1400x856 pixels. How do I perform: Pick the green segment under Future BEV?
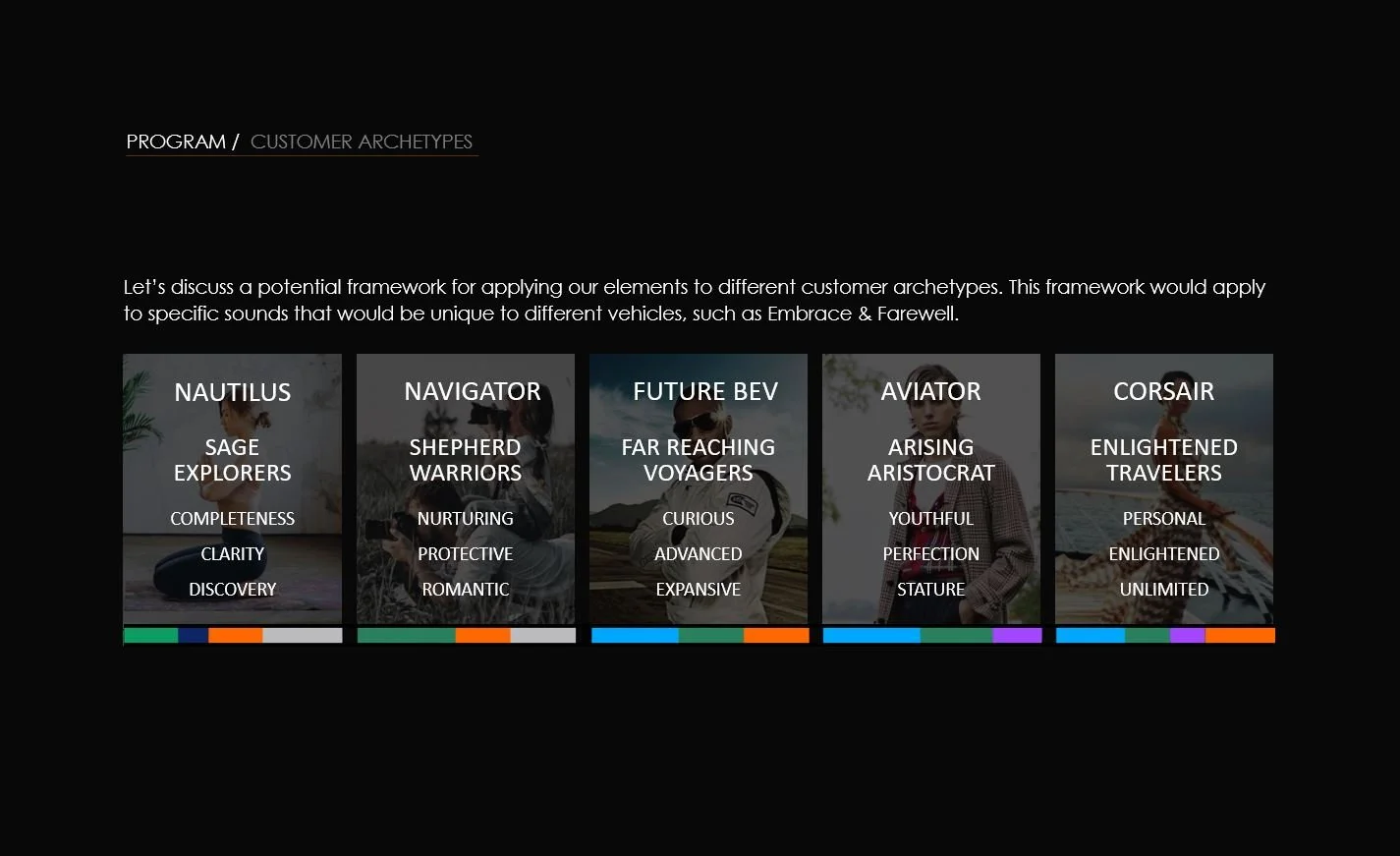711,636
